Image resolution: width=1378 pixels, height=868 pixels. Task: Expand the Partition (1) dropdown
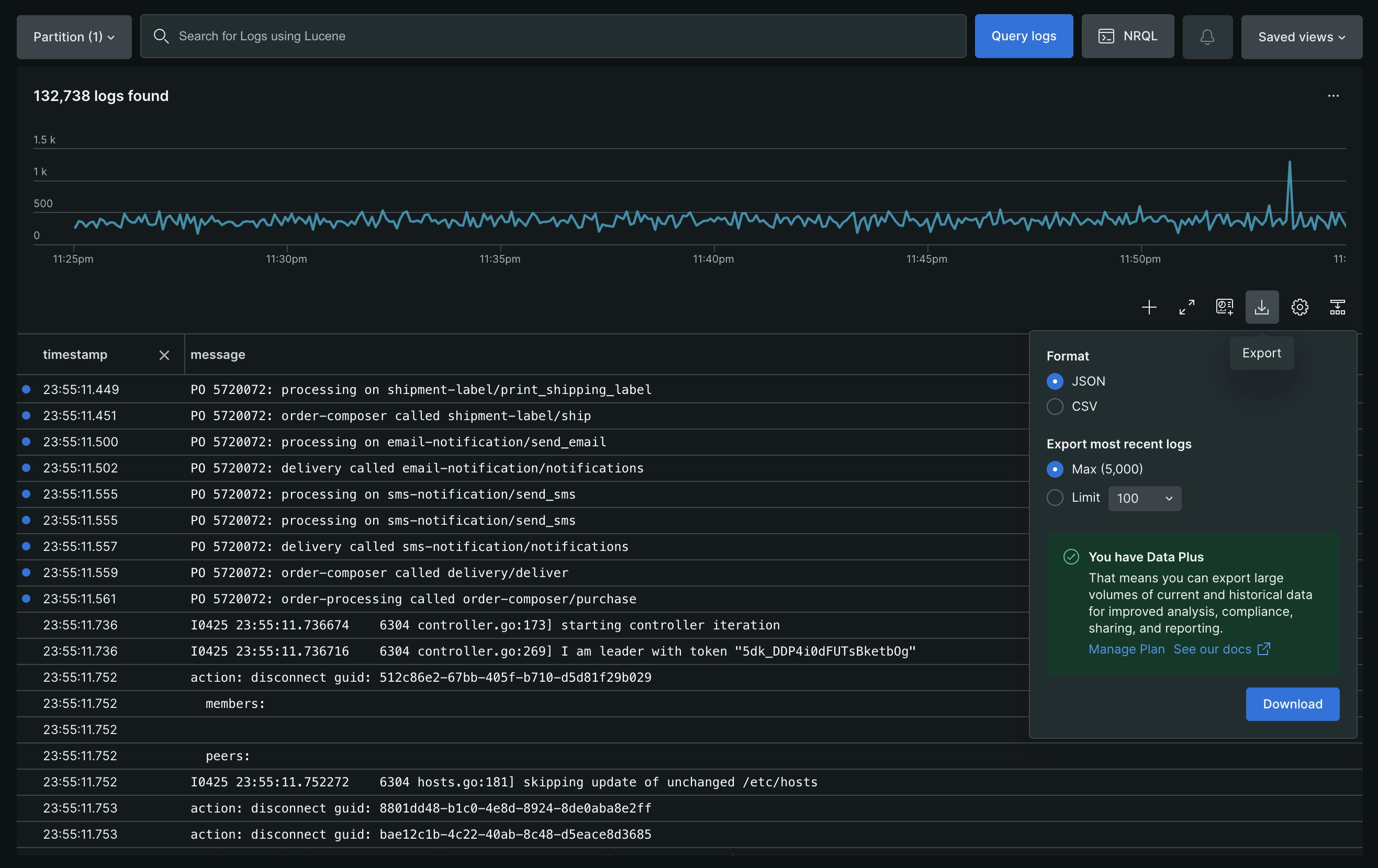tap(74, 37)
